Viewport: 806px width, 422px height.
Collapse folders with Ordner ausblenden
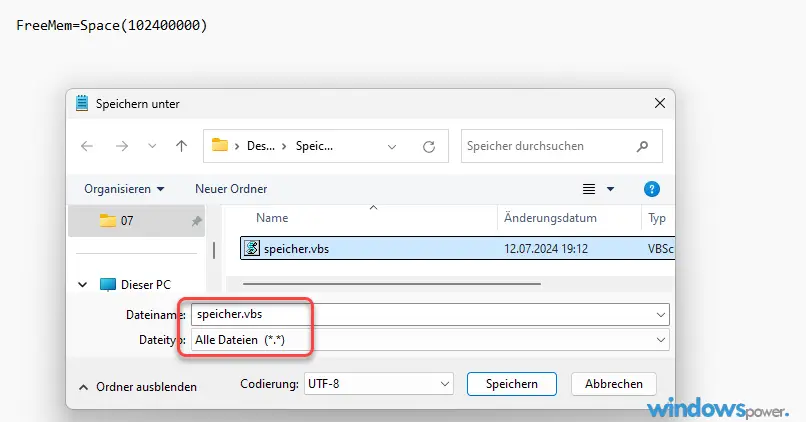tap(138, 387)
